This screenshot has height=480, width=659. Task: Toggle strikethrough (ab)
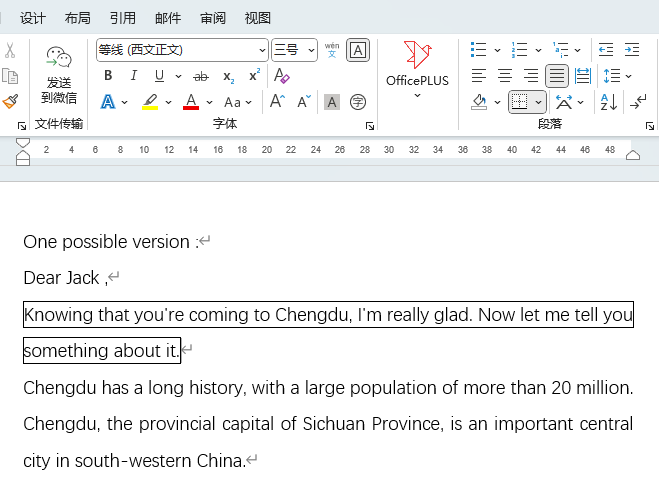(201, 76)
